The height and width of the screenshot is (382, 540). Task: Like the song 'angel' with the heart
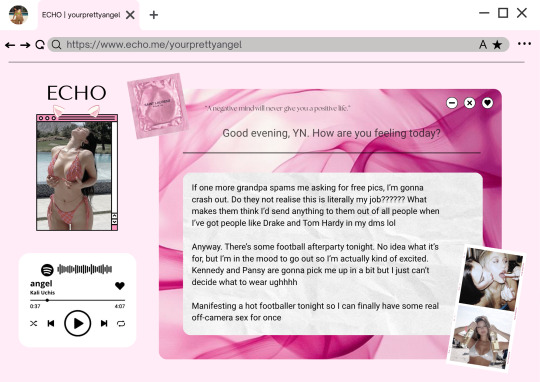(120, 286)
